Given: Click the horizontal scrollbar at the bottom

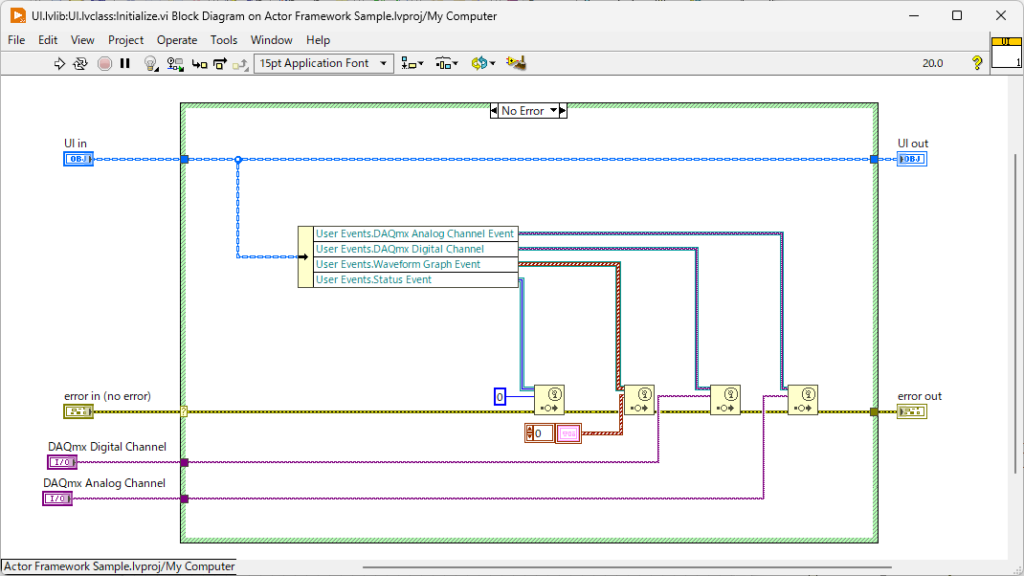Looking at the screenshot, I should [627, 567].
